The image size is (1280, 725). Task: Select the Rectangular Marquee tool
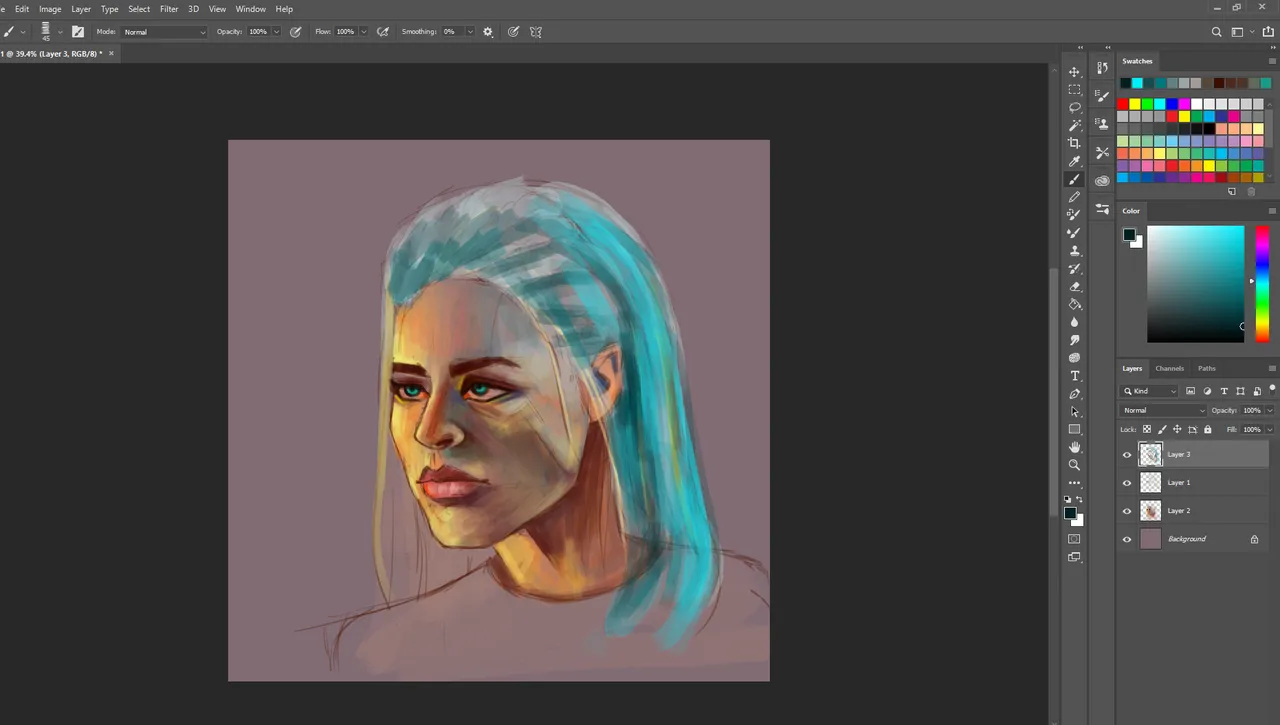(x=1075, y=90)
